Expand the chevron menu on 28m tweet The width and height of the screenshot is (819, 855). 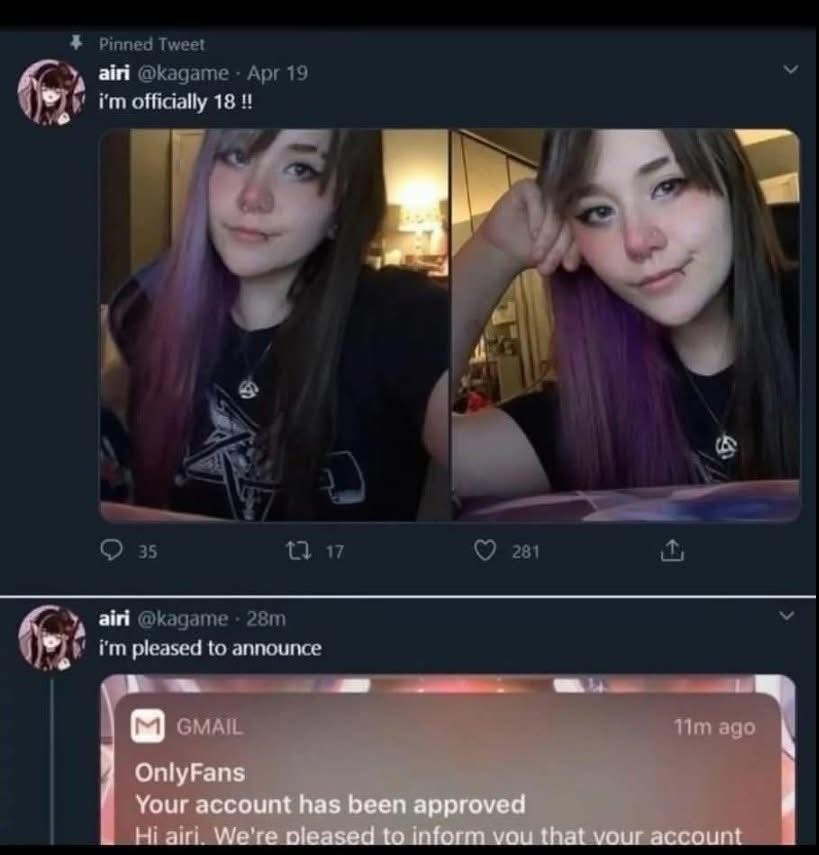coord(786,616)
